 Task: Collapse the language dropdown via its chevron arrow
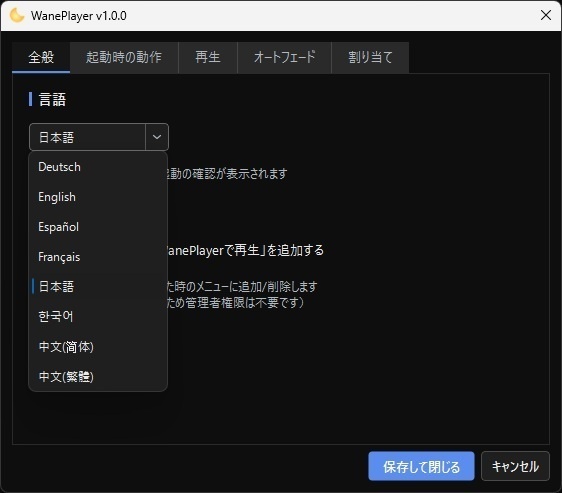click(157, 137)
